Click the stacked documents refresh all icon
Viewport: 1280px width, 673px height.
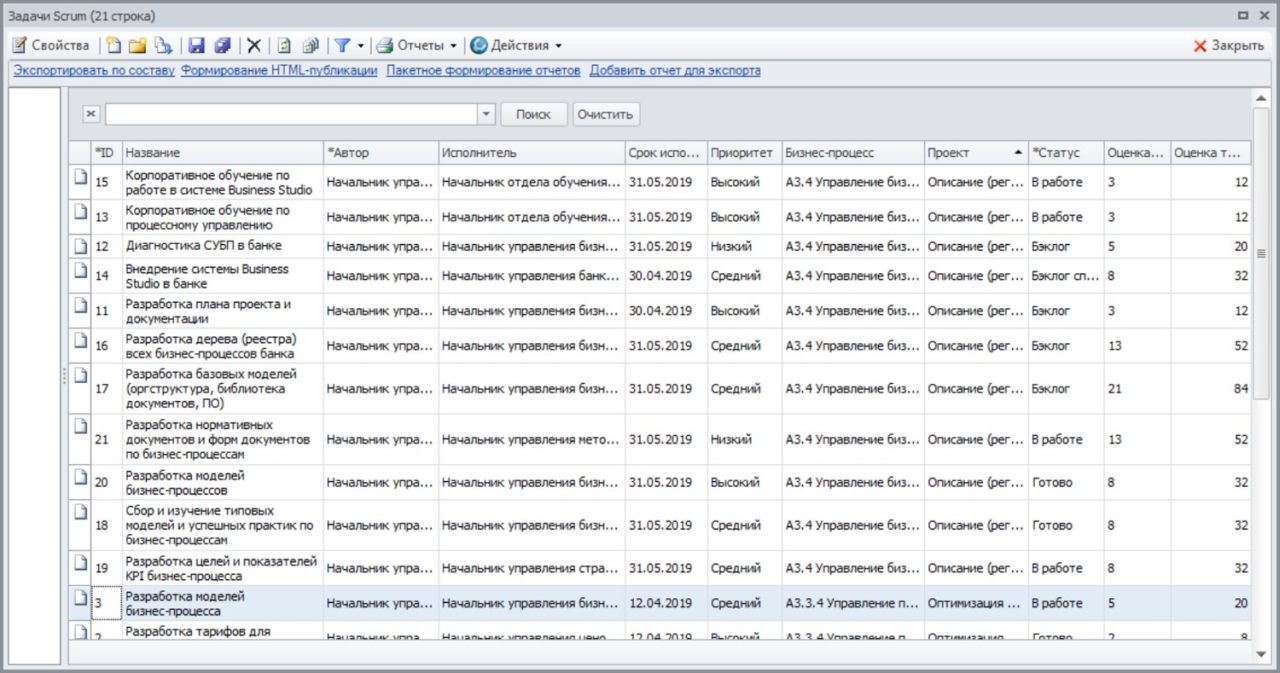tap(311, 46)
